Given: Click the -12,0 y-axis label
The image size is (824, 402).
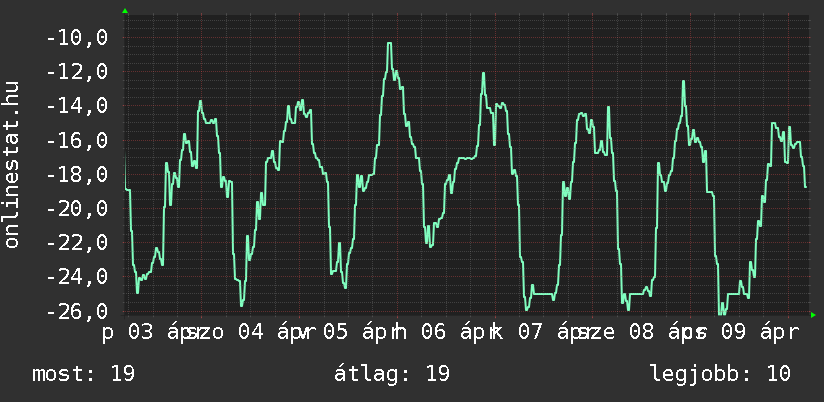Looking at the screenshot, I should pyautogui.click(x=76, y=72).
